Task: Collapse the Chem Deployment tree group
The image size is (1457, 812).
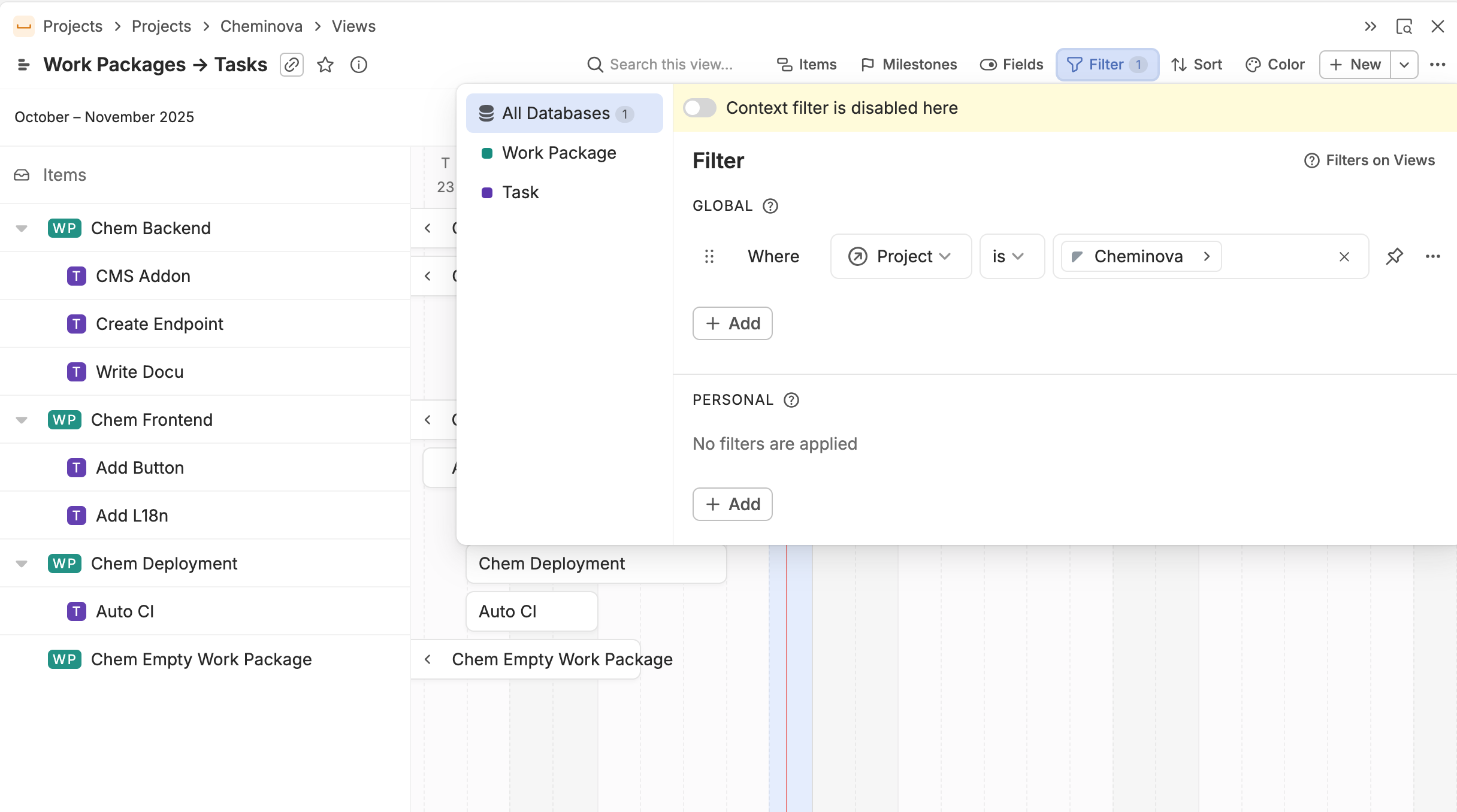Action: coord(22,563)
